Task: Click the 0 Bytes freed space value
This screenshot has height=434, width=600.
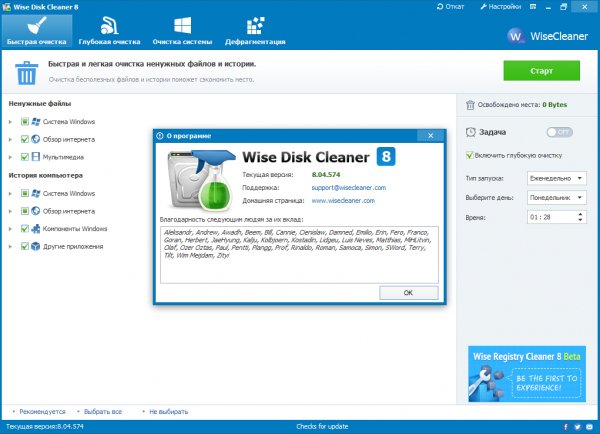Action: click(554, 104)
